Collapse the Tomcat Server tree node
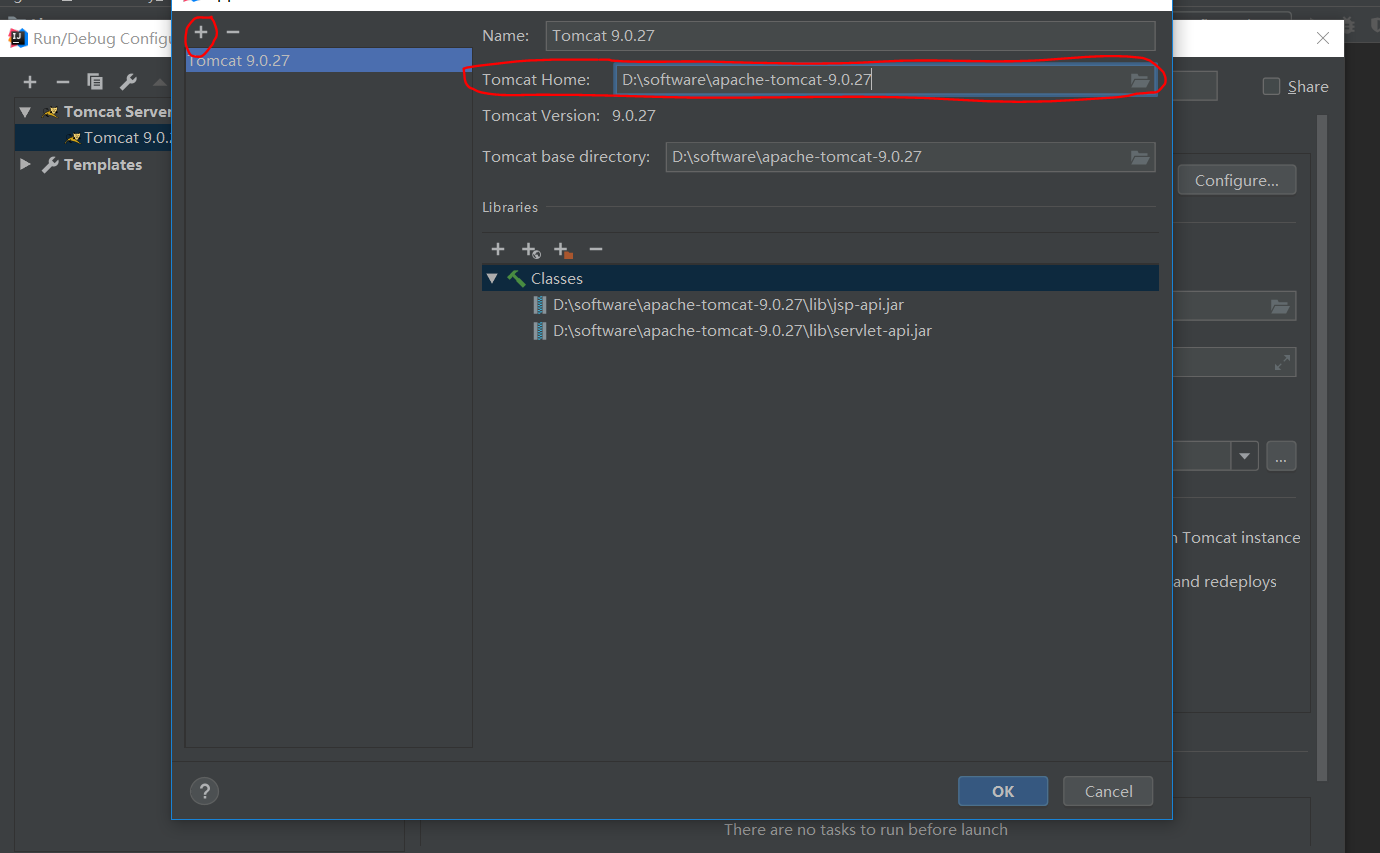This screenshot has height=853, width=1380. (x=26, y=112)
